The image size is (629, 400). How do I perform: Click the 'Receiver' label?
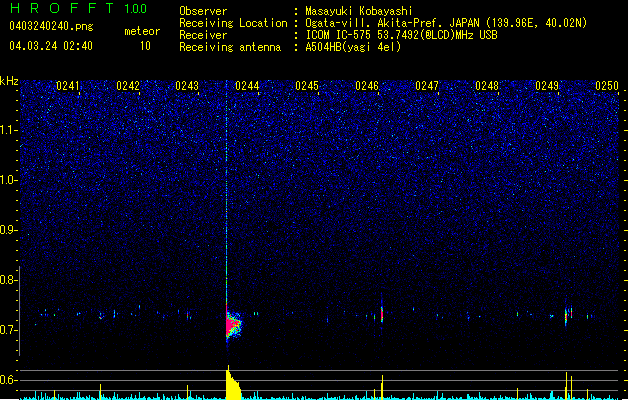click(x=203, y=35)
